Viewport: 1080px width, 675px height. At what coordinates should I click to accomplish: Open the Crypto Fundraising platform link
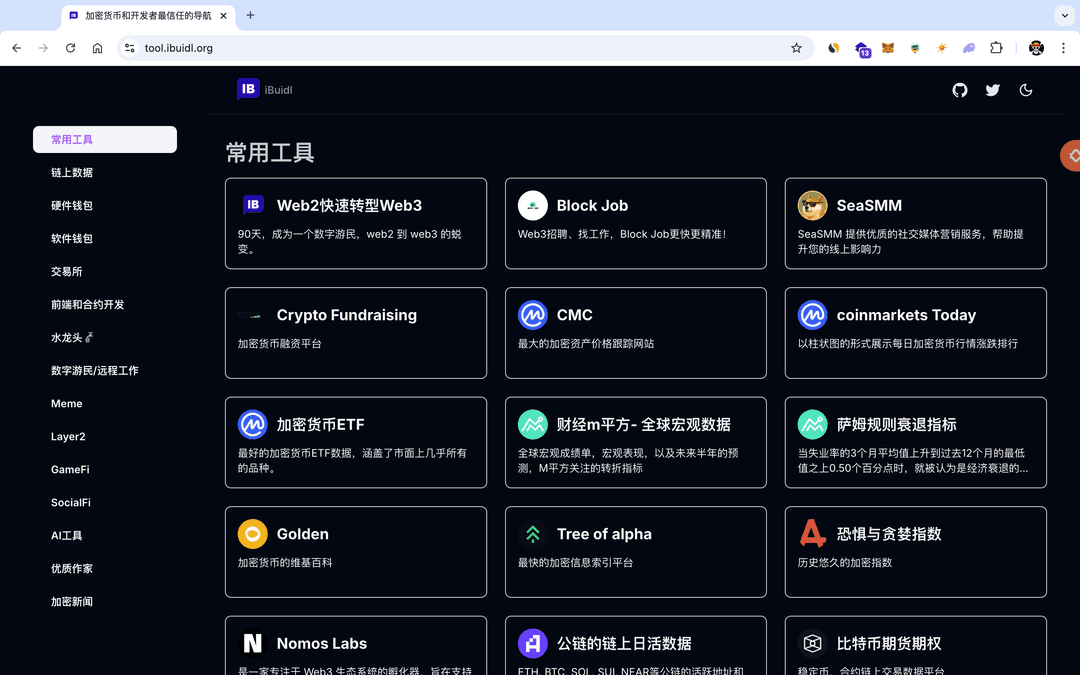pyautogui.click(x=355, y=333)
